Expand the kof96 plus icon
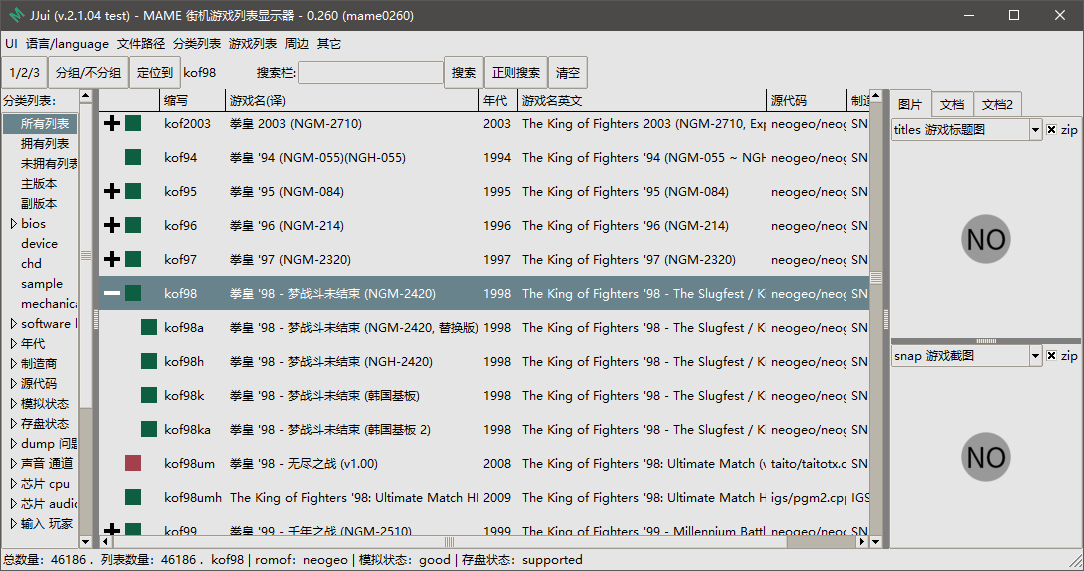The width and height of the screenshot is (1084, 571). 111,225
